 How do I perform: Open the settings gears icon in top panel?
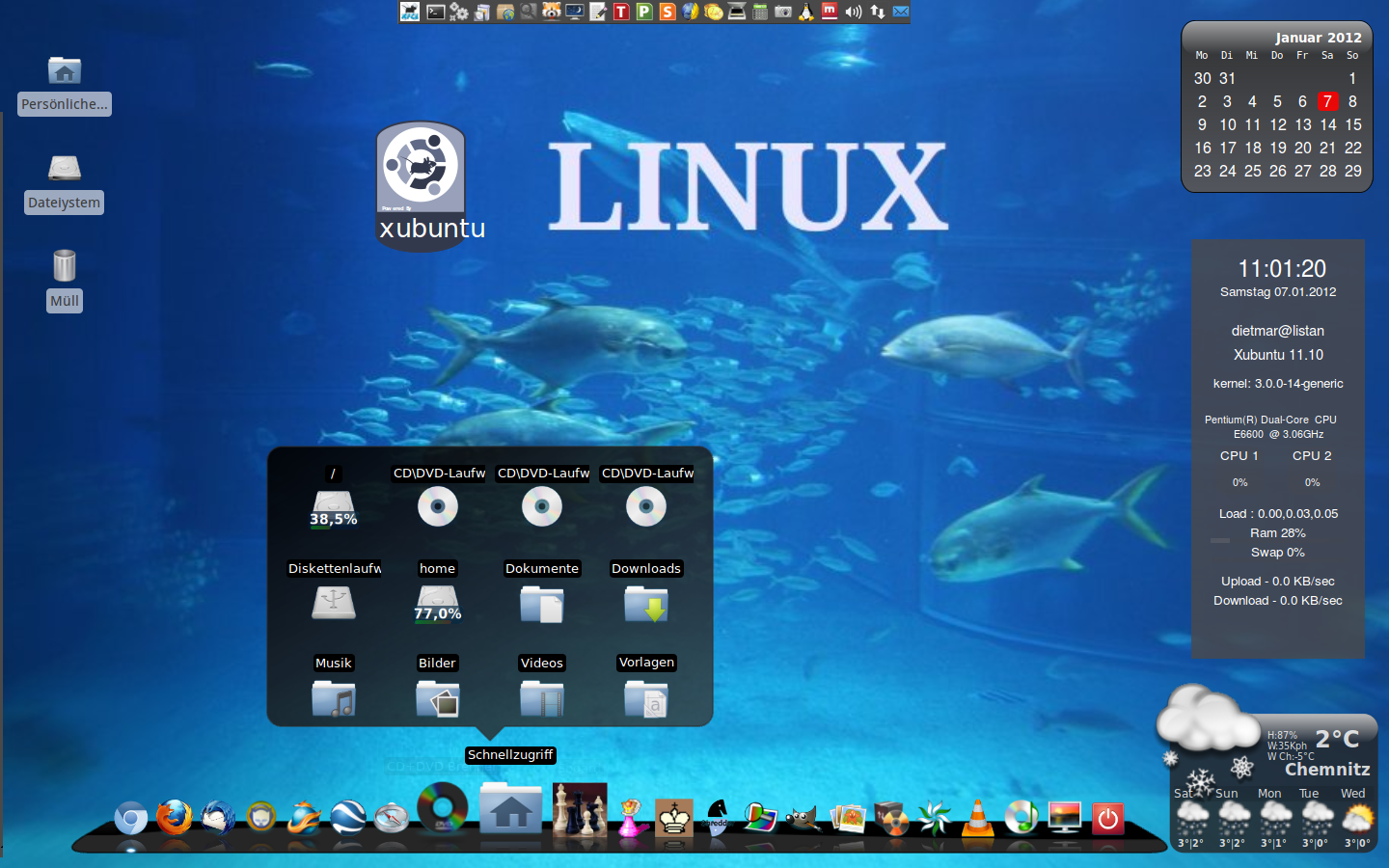(459, 12)
